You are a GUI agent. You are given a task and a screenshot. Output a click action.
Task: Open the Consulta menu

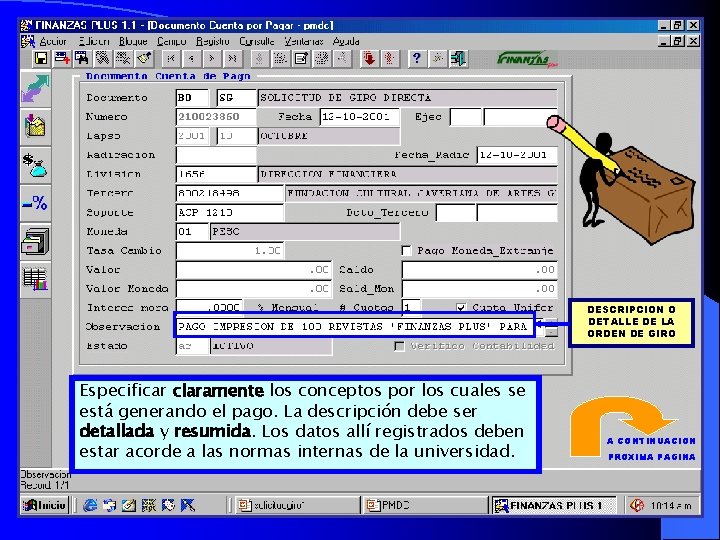pos(256,41)
